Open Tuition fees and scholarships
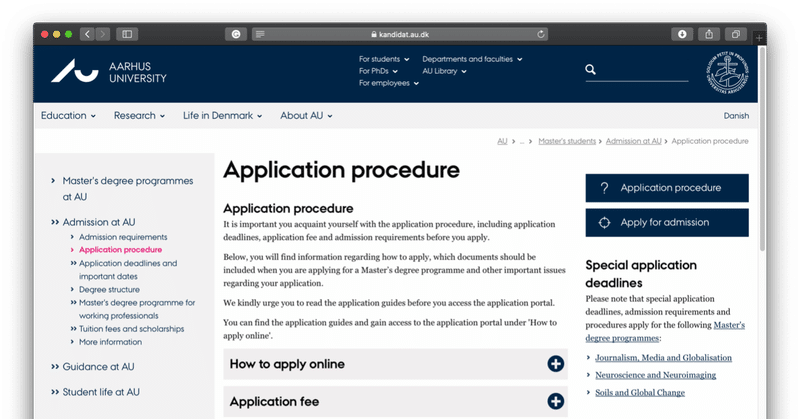Screen dimensions: 800x419 click(131, 329)
